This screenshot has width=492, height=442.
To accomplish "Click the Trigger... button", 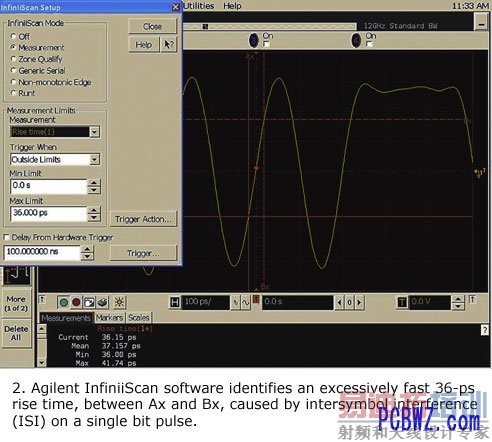I will pyautogui.click(x=143, y=253).
